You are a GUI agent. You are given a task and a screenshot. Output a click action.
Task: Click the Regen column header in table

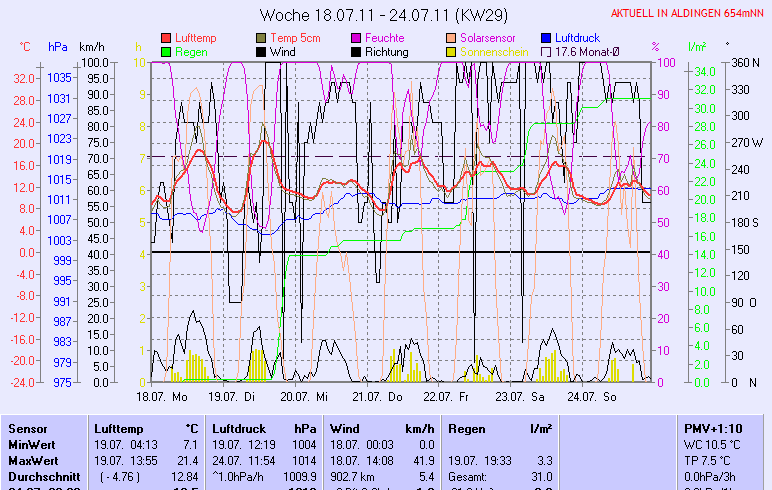[466, 428]
